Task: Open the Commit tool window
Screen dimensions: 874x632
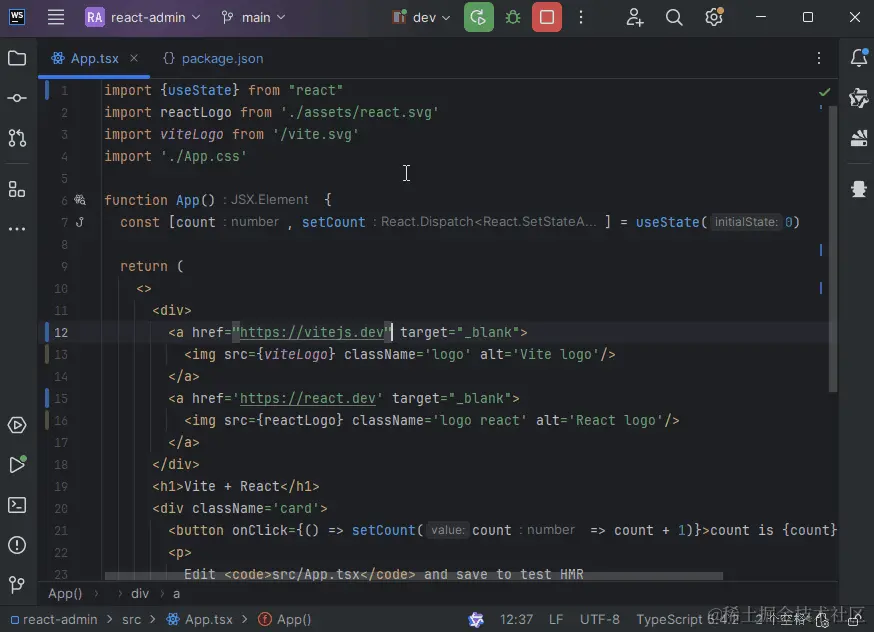Action: tap(17, 98)
